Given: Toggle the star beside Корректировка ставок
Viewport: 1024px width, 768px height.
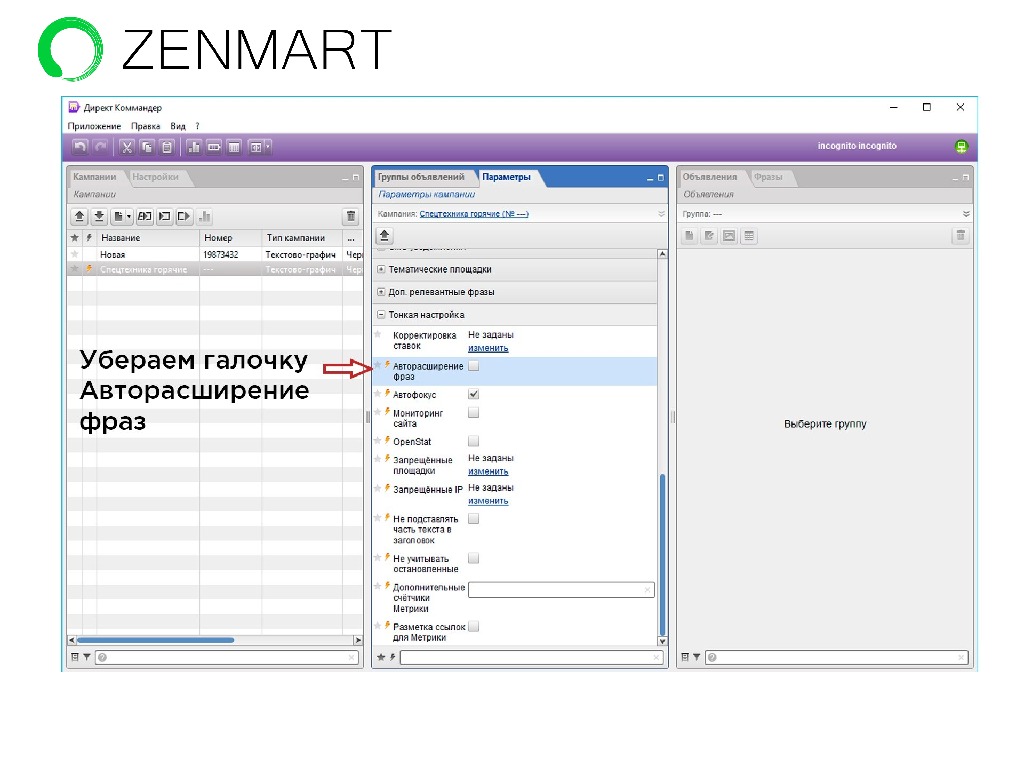Looking at the screenshot, I should tap(377, 334).
